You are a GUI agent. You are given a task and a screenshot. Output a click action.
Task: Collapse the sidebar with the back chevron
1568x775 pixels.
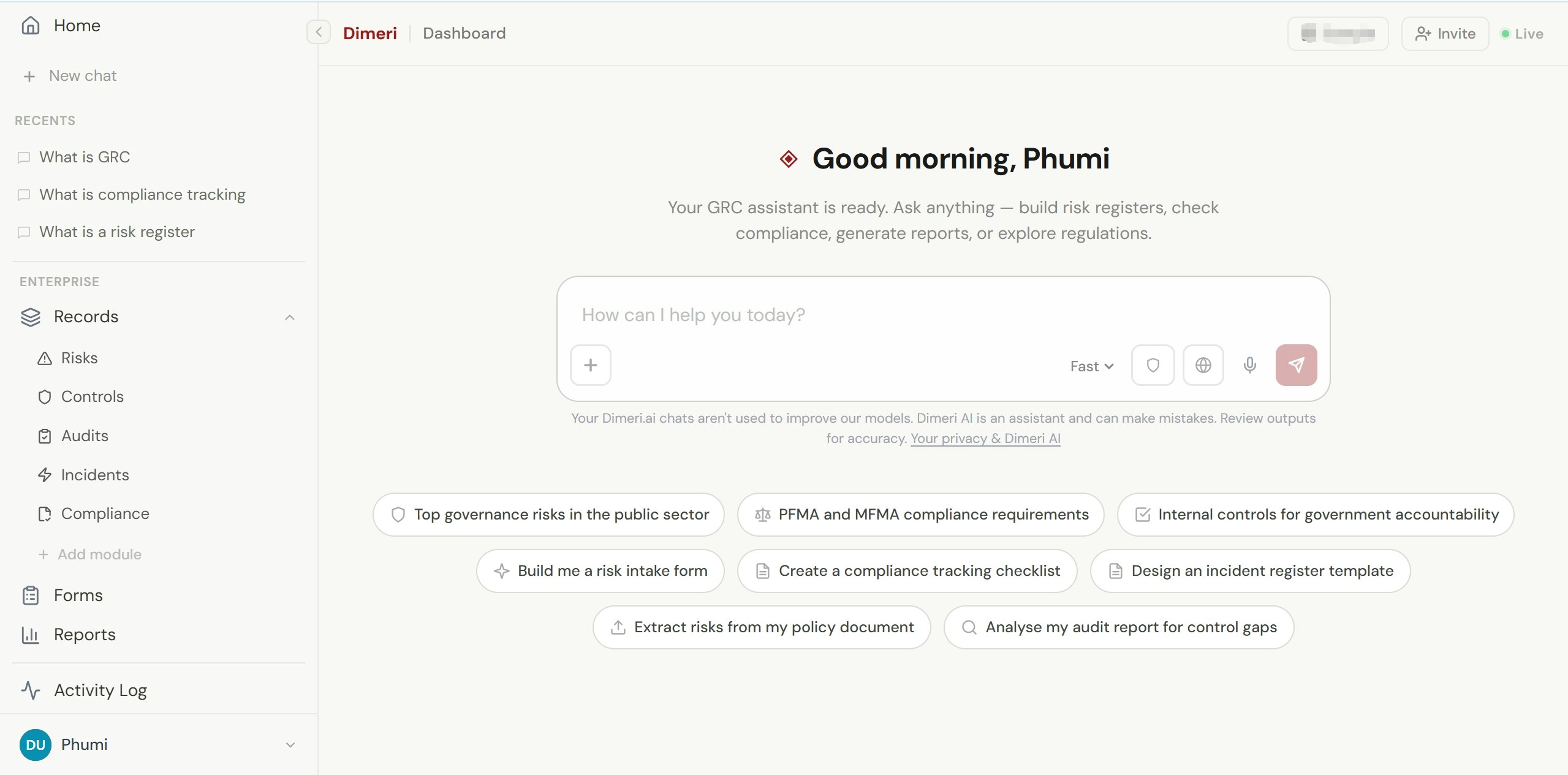(318, 32)
